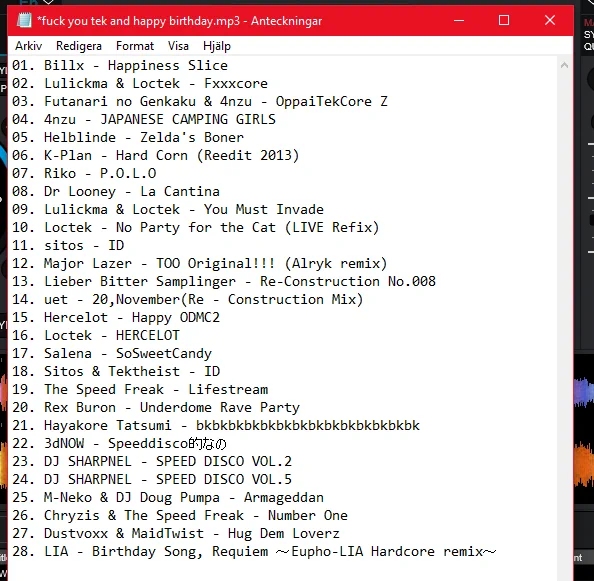
Task: Click line '23. DJ SHARPNEL - SPEED DISCO VOL.2'
Action: [152, 461]
